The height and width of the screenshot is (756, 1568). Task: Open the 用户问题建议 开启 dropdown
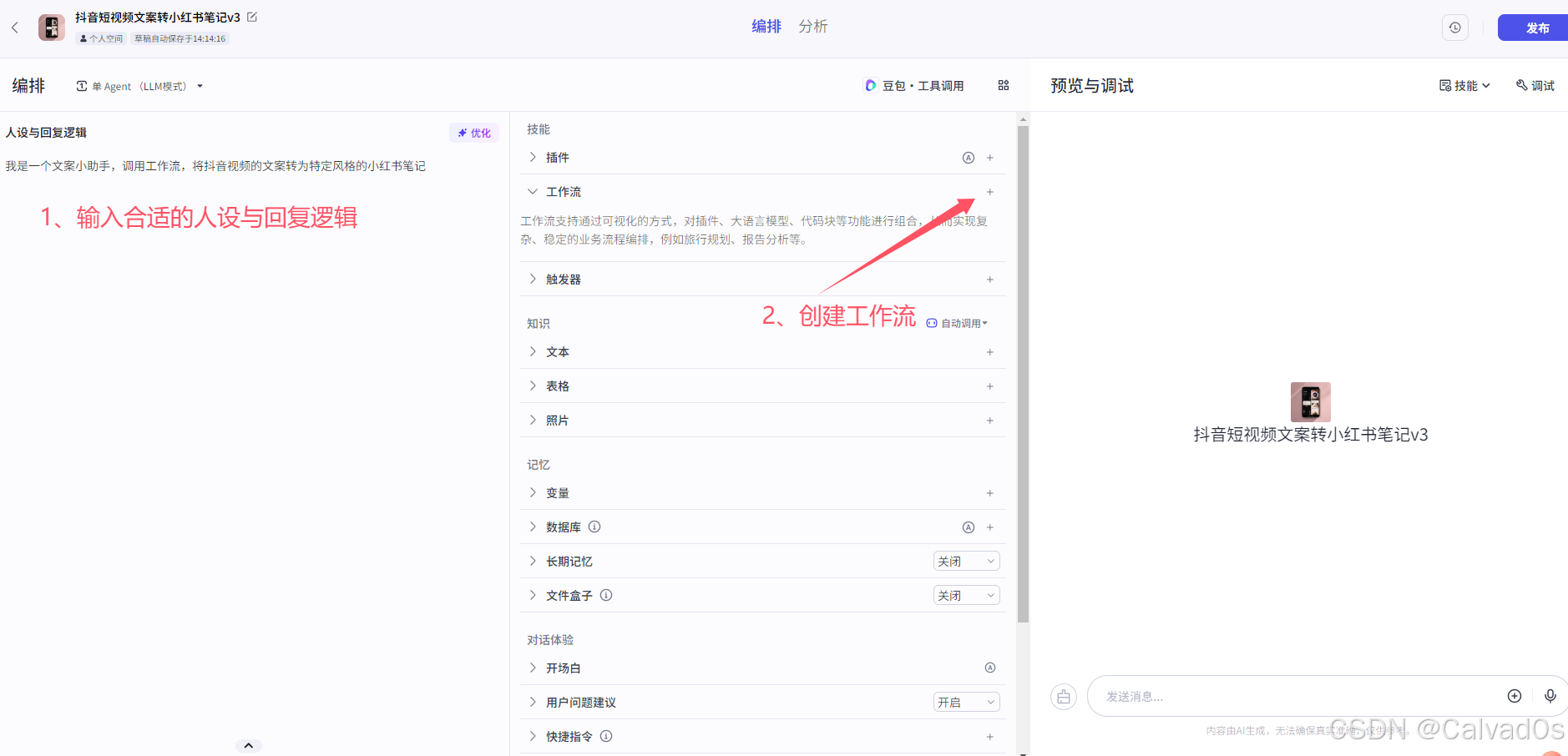(x=966, y=702)
